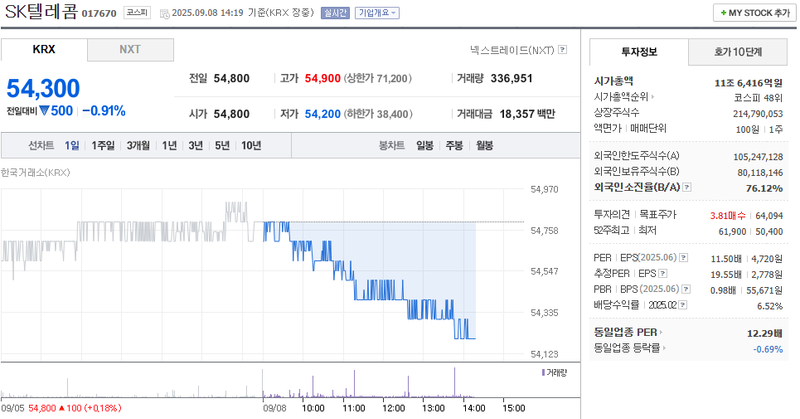Viewport: 800px width, 419px height.
Task: Click the 전일 value 54,800
Action: pyautogui.click(x=232, y=79)
